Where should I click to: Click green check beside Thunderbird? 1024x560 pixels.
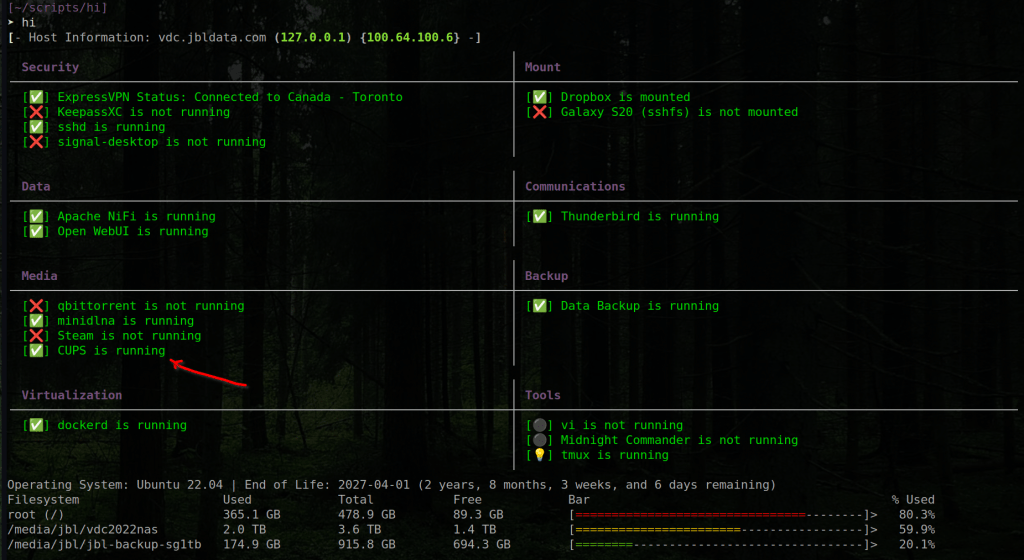(540, 216)
